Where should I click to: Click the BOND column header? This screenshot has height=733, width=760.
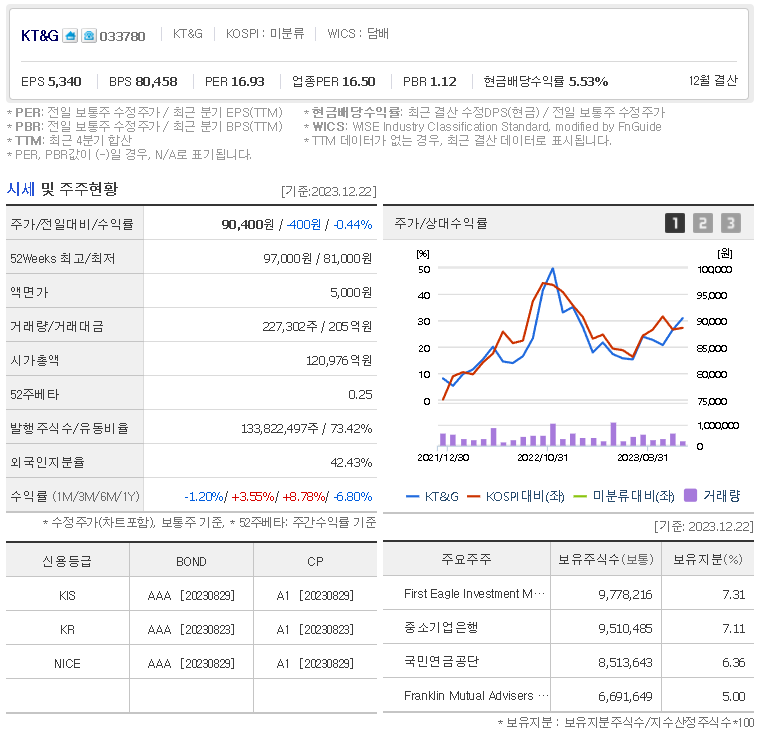[x=191, y=561]
